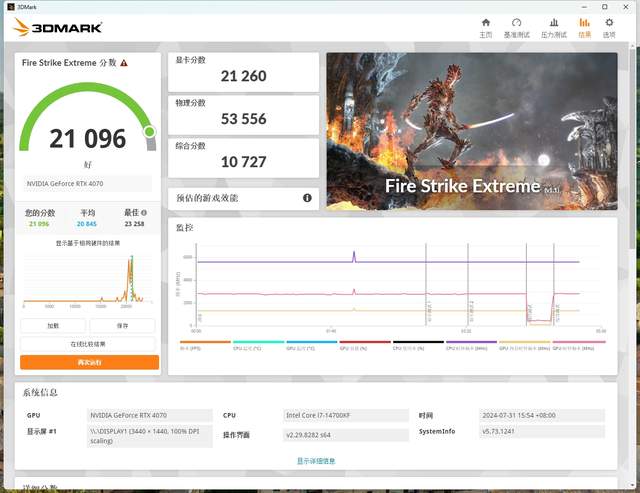This screenshot has height=493, width=640.
Task: Click the purple spike in the monitoring graph
Action: point(354,256)
